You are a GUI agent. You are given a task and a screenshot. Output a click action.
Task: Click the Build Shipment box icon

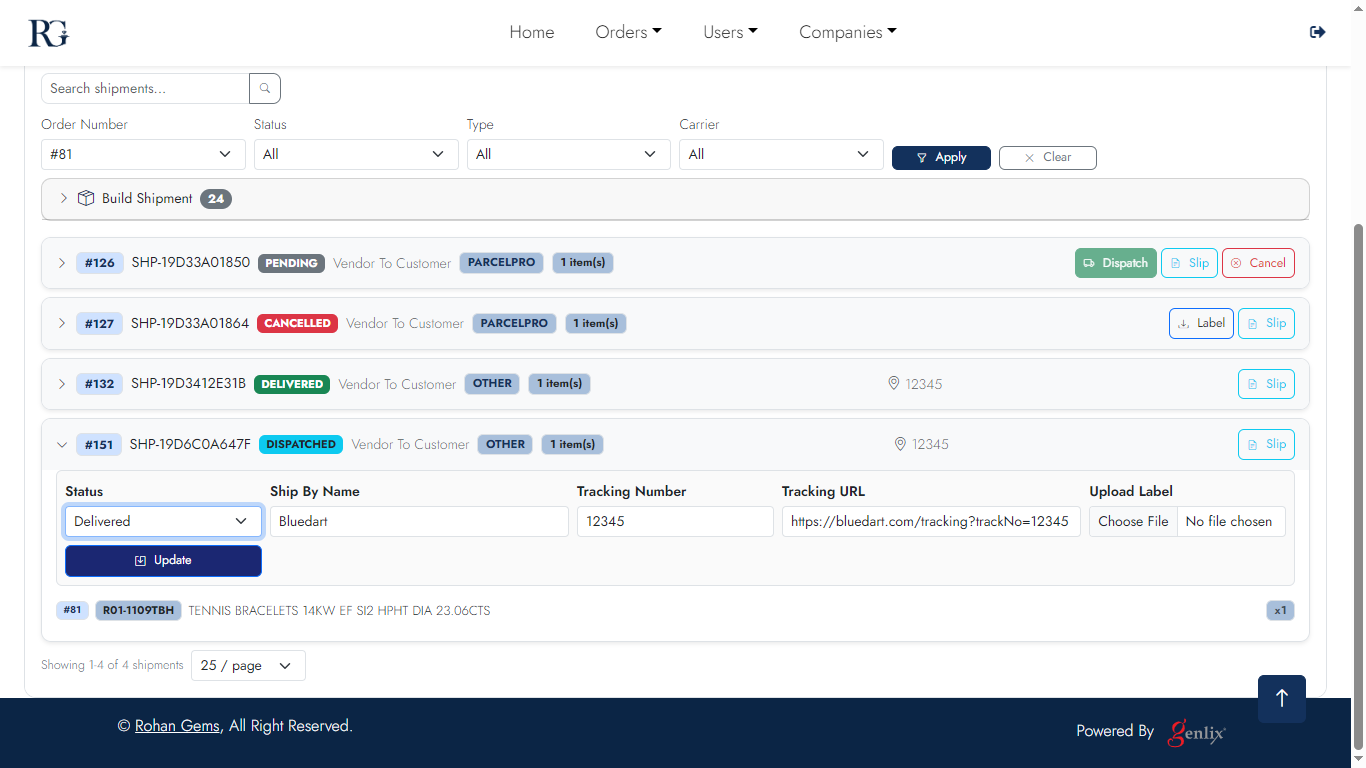(x=86, y=198)
